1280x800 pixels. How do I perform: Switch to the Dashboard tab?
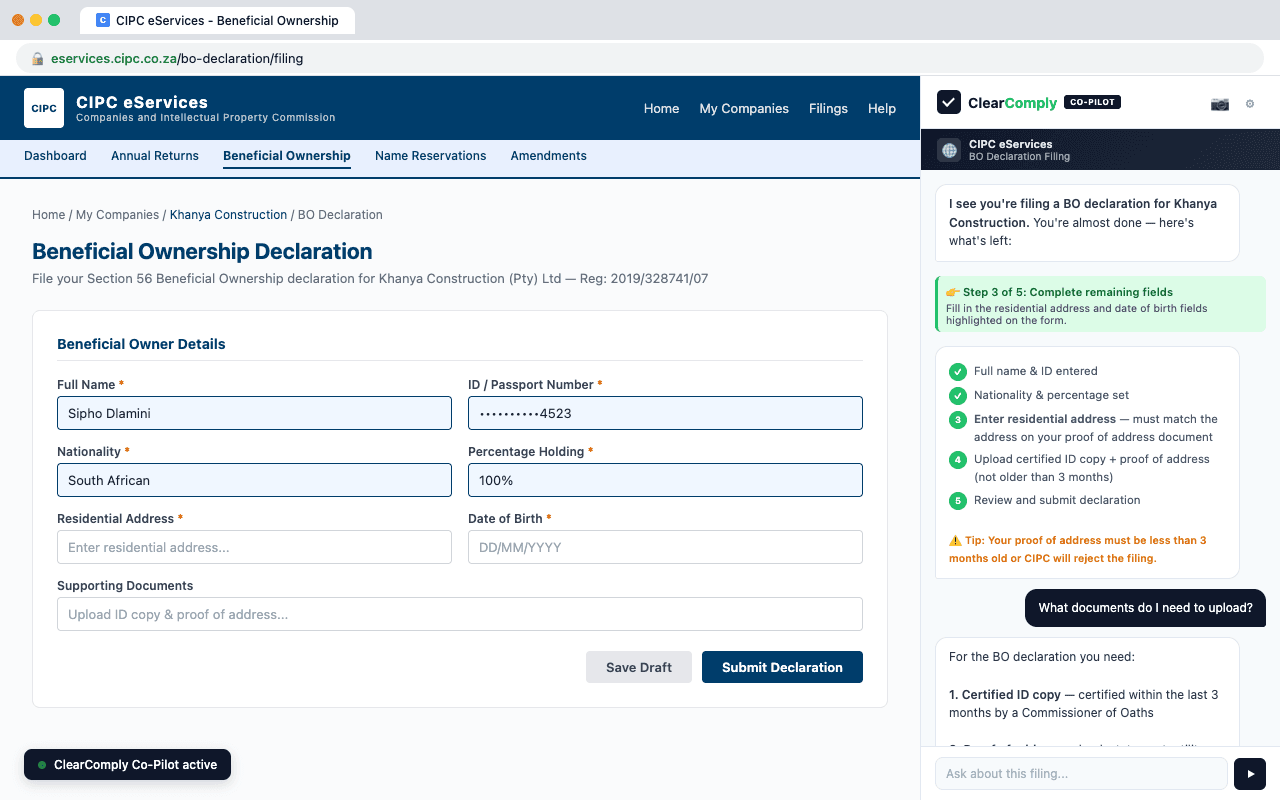point(55,156)
